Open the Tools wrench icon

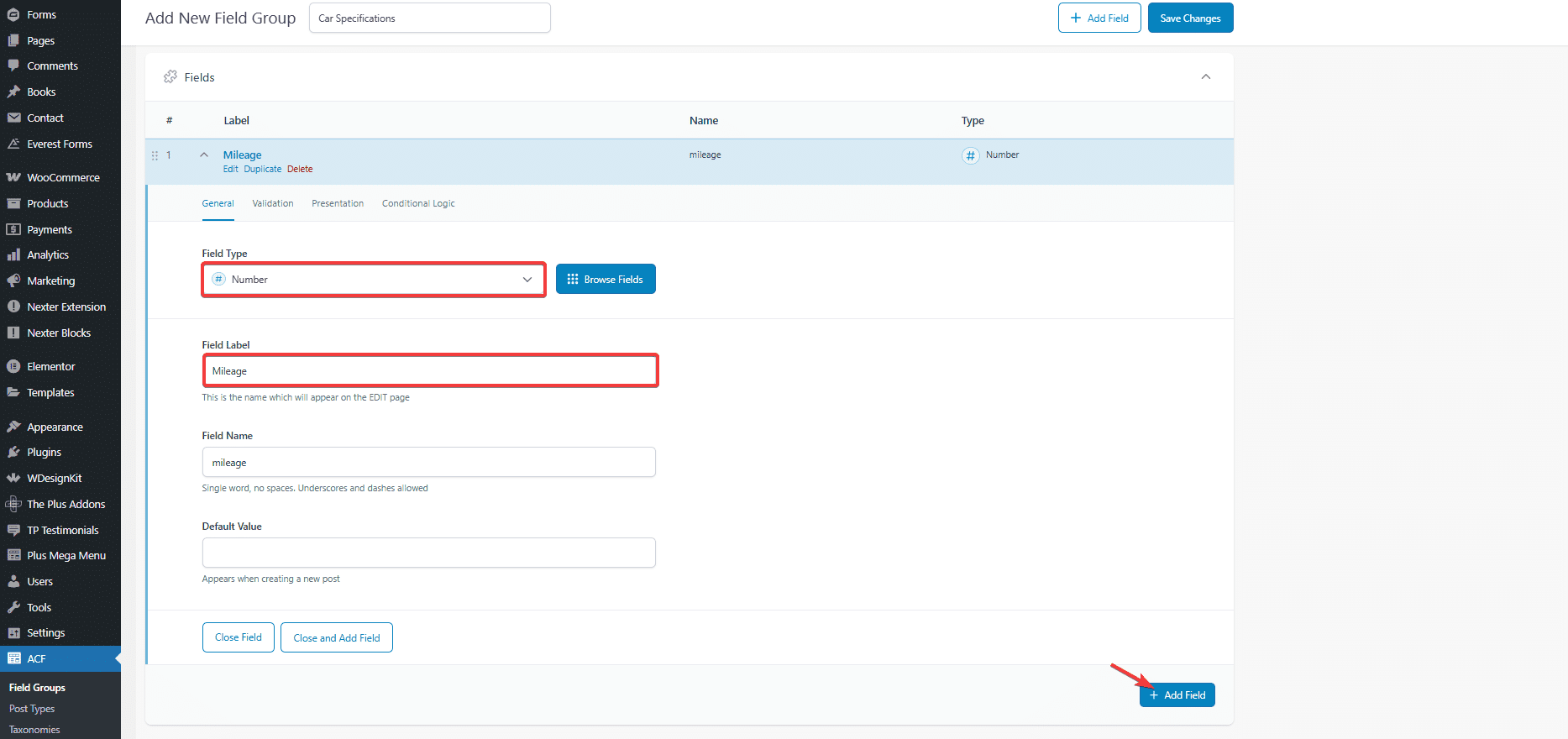tap(13, 607)
